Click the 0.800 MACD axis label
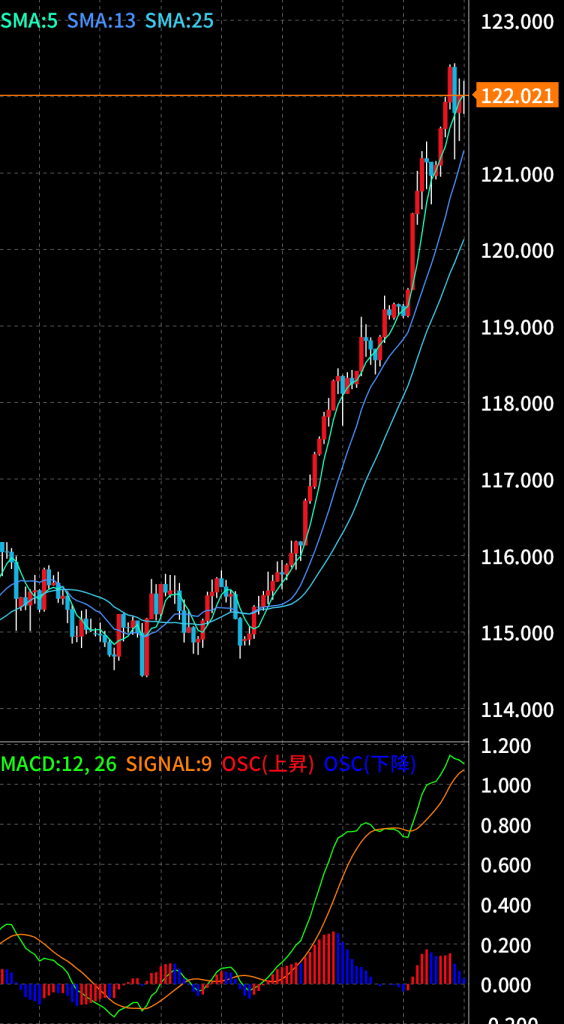 (x=506, y=826)
